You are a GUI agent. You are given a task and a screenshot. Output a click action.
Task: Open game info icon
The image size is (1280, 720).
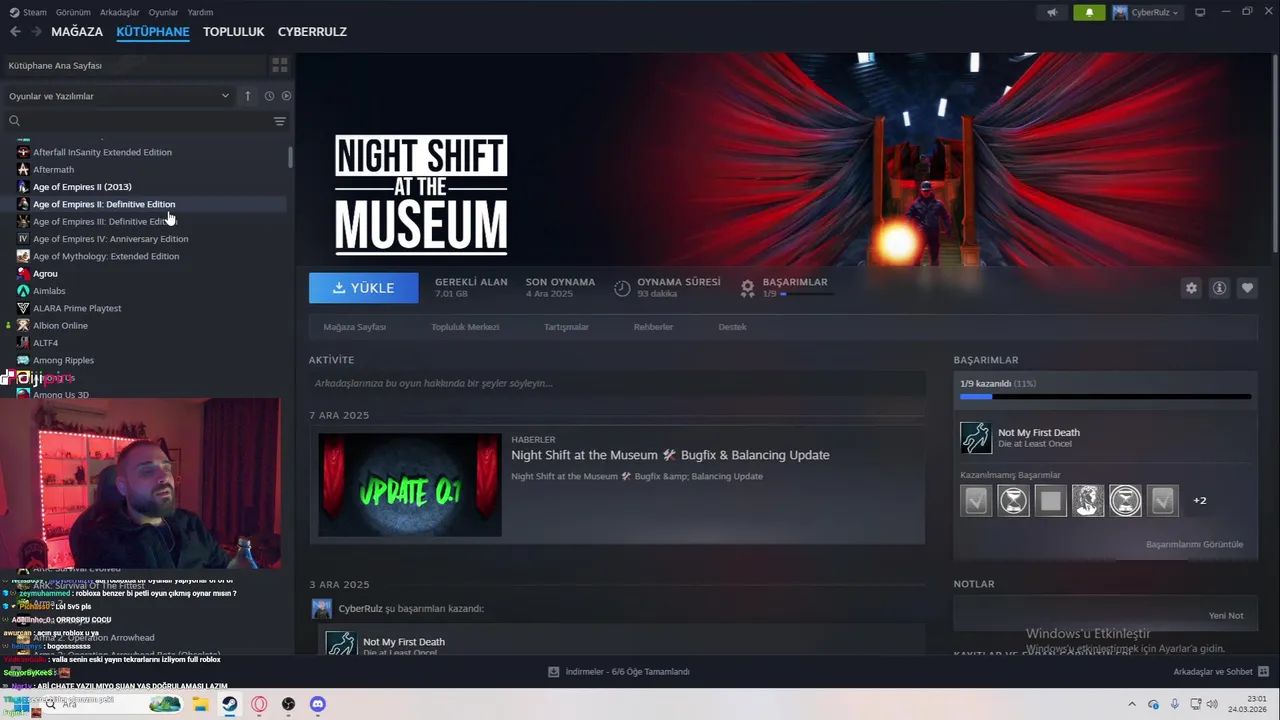click(x=1219, y=288)
